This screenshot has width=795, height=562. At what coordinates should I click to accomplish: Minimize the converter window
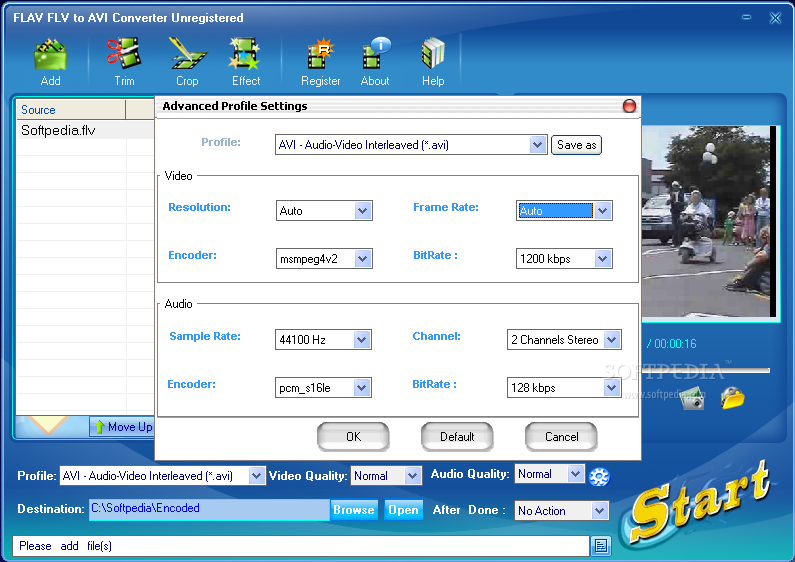pyautogui.click(x=746, y=17)
